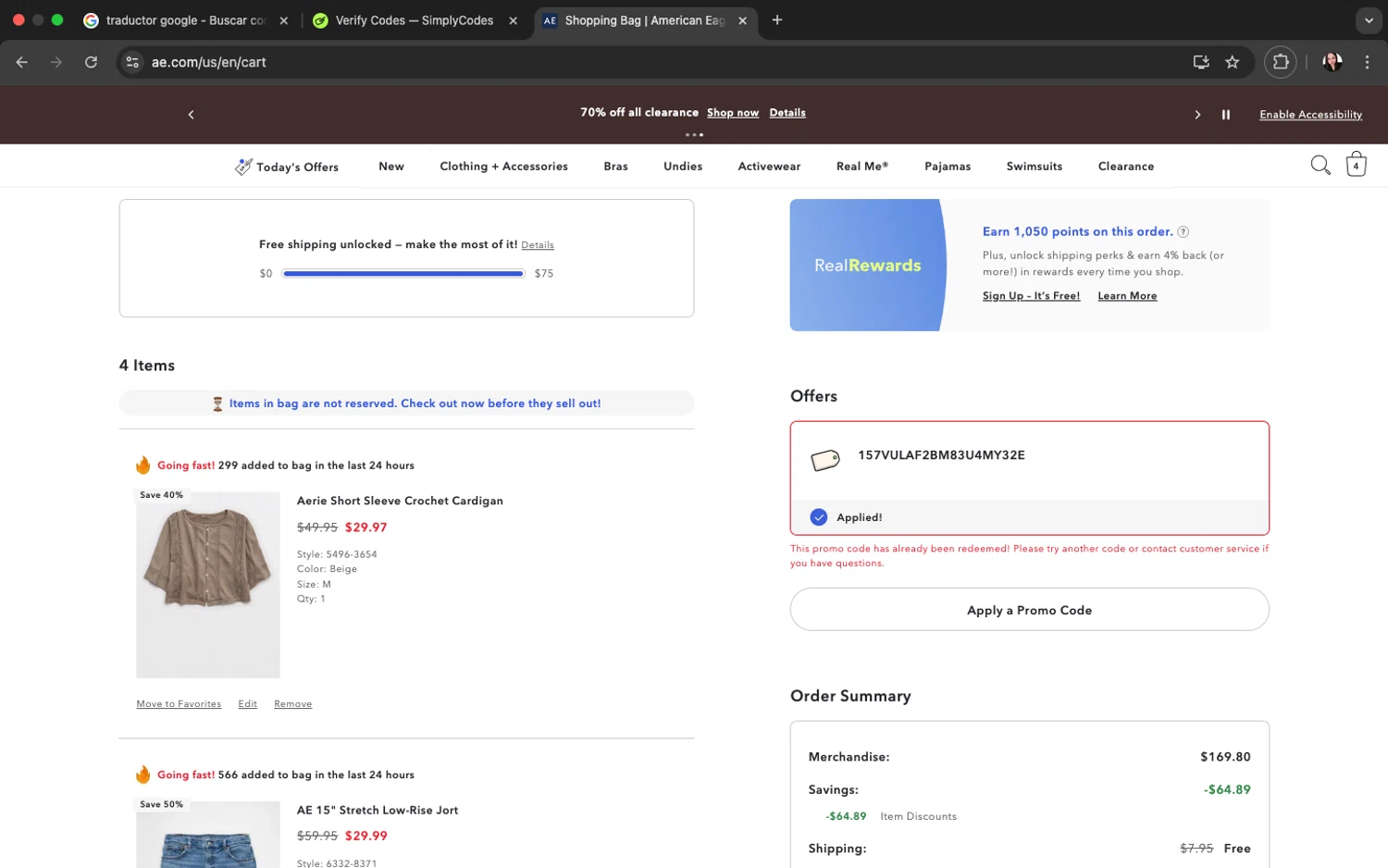The image size is (1388, 868).
Task: Click Learn More rewards link
Action: [1127, 296]
